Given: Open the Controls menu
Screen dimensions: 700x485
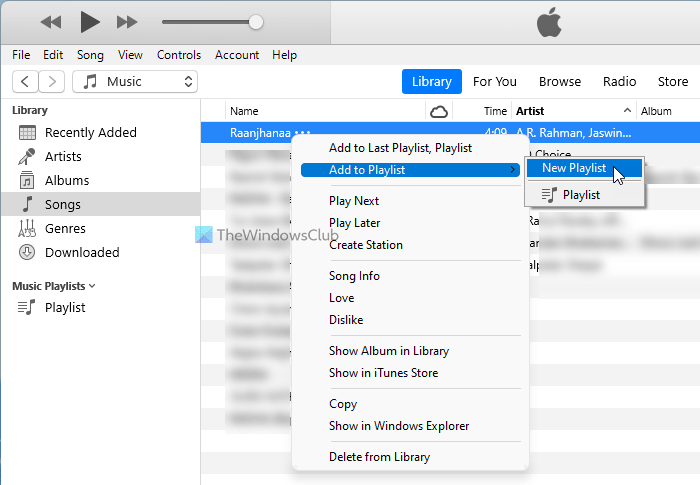Looking at the screenshot, I should coord(179,55).
